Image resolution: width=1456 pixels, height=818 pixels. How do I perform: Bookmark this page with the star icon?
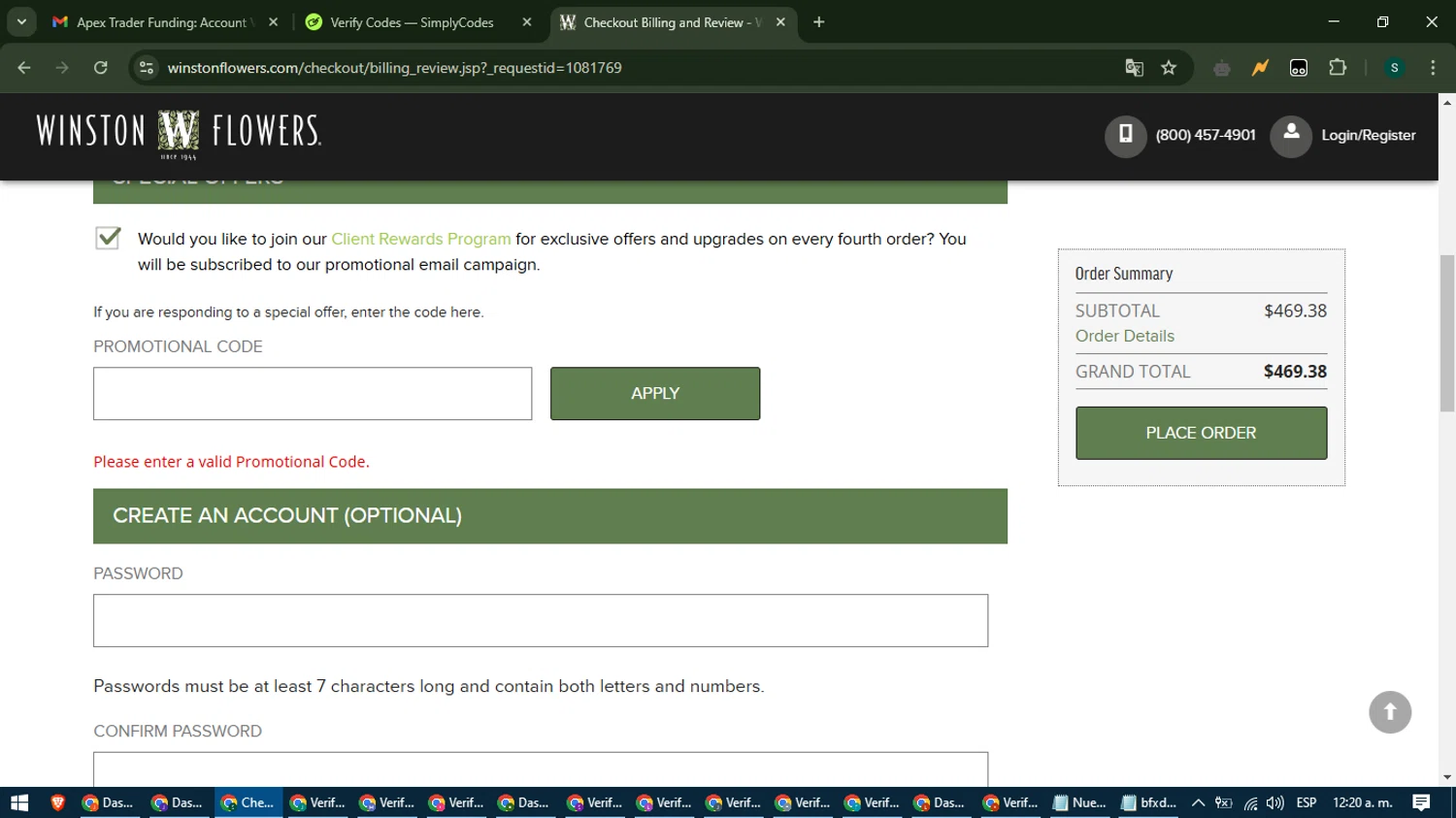[x=1169, y=68]
